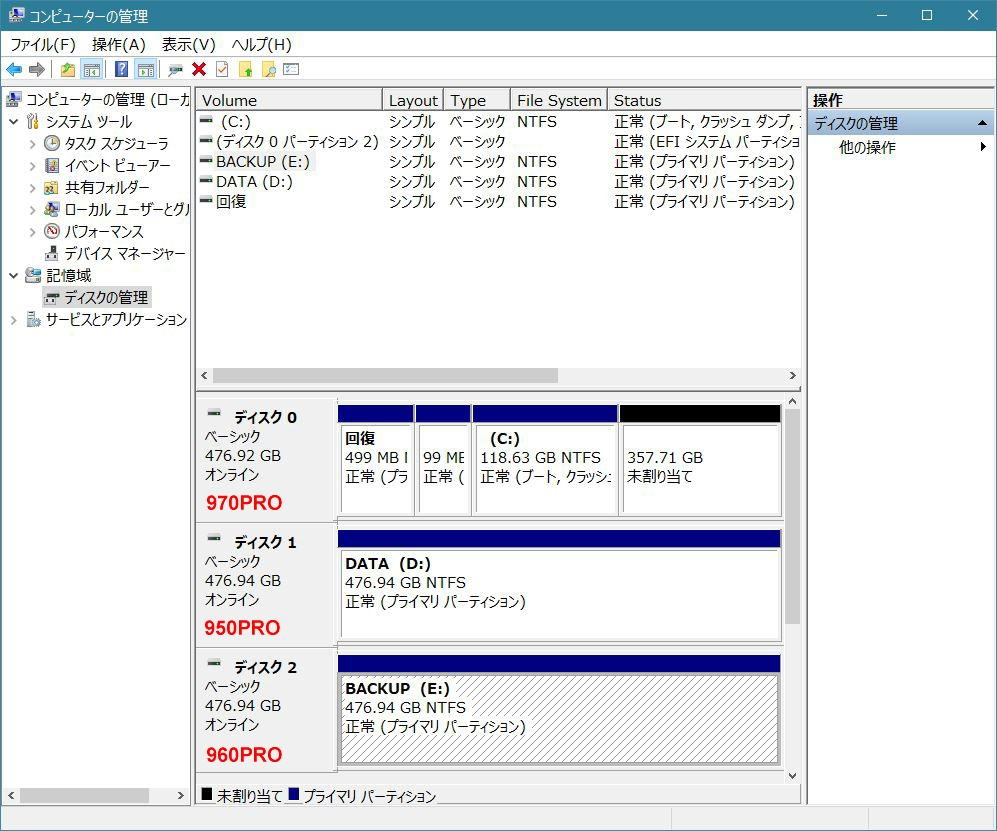Image resolution: width=997 pixels, height=831 pixels.
Task: Open デバイス マネージャー from the tree
Action: coord(125,254)
